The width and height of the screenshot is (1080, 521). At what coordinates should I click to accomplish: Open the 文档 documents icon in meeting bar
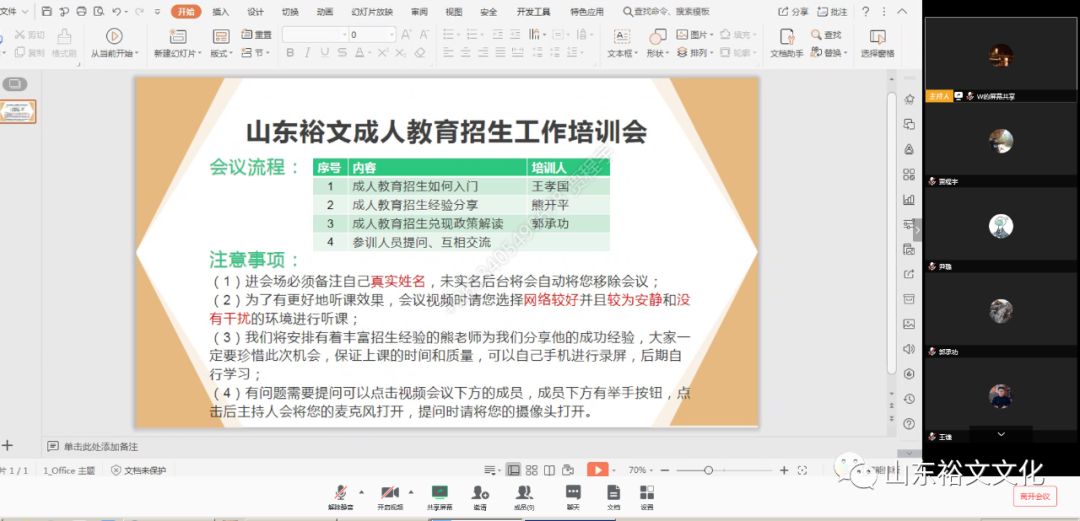coord(613,492)
